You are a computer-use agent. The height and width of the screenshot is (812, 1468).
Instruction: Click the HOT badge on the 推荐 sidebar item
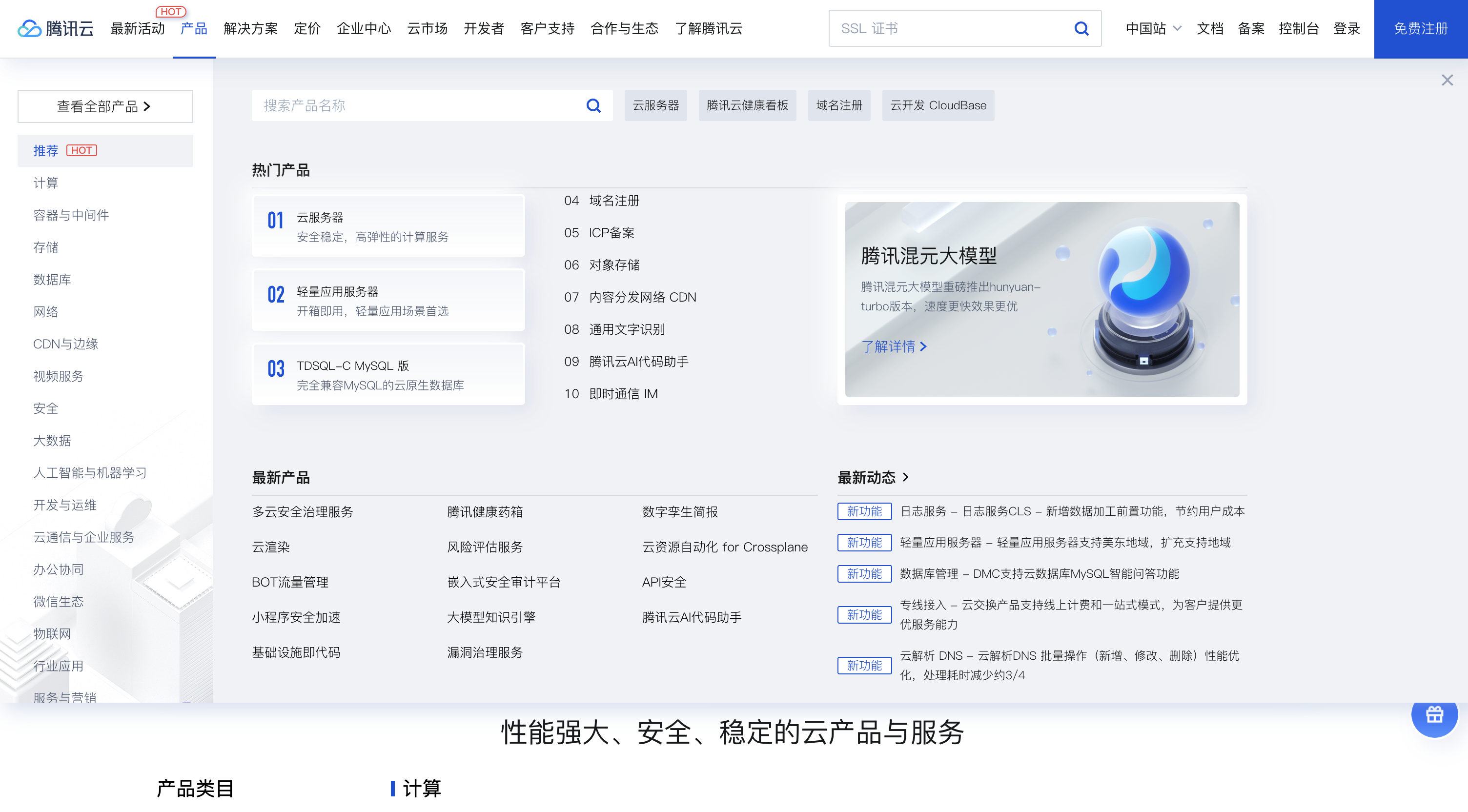[x=82, y=150]
